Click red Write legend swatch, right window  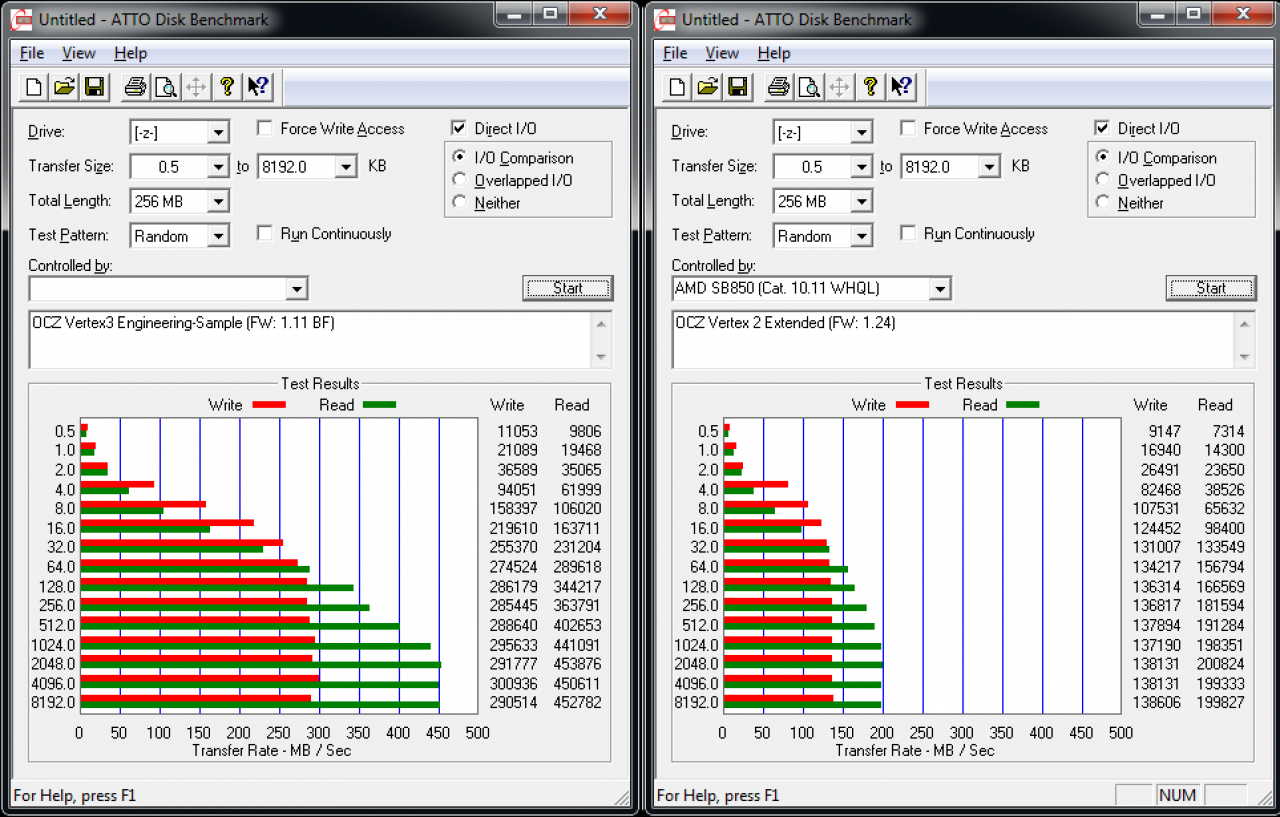point(913,405)
